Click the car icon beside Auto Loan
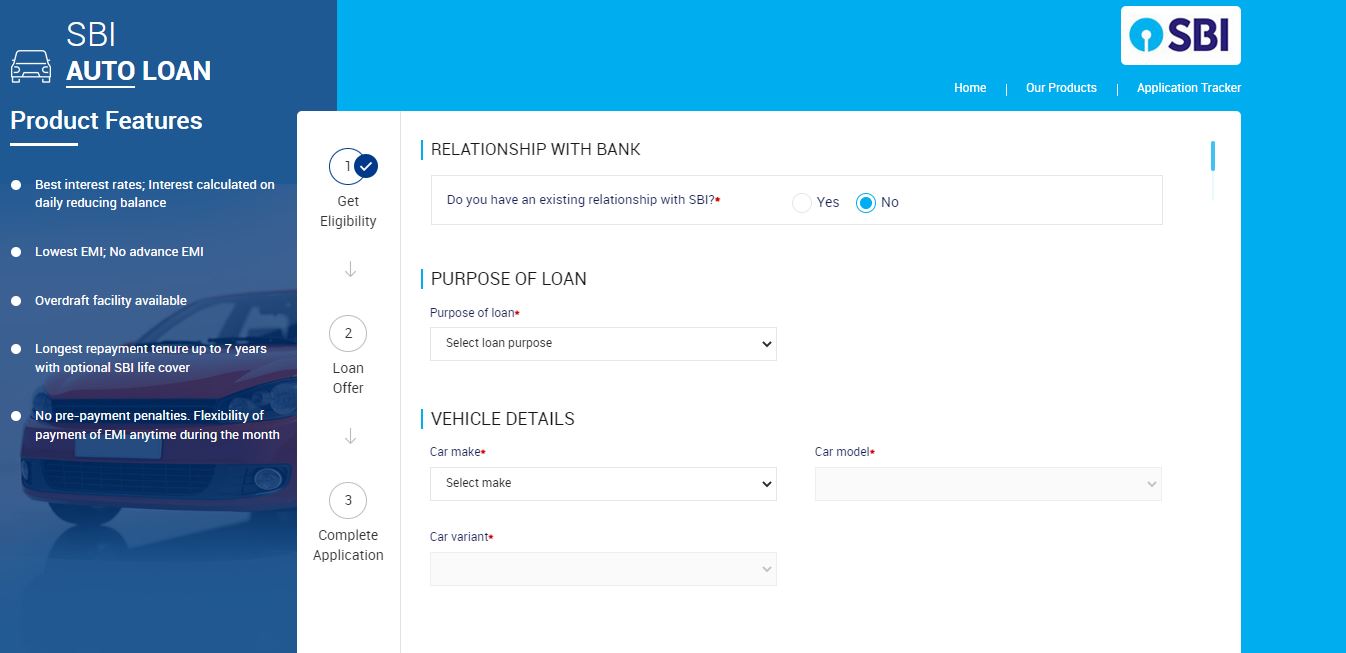 tap(30, 66)
